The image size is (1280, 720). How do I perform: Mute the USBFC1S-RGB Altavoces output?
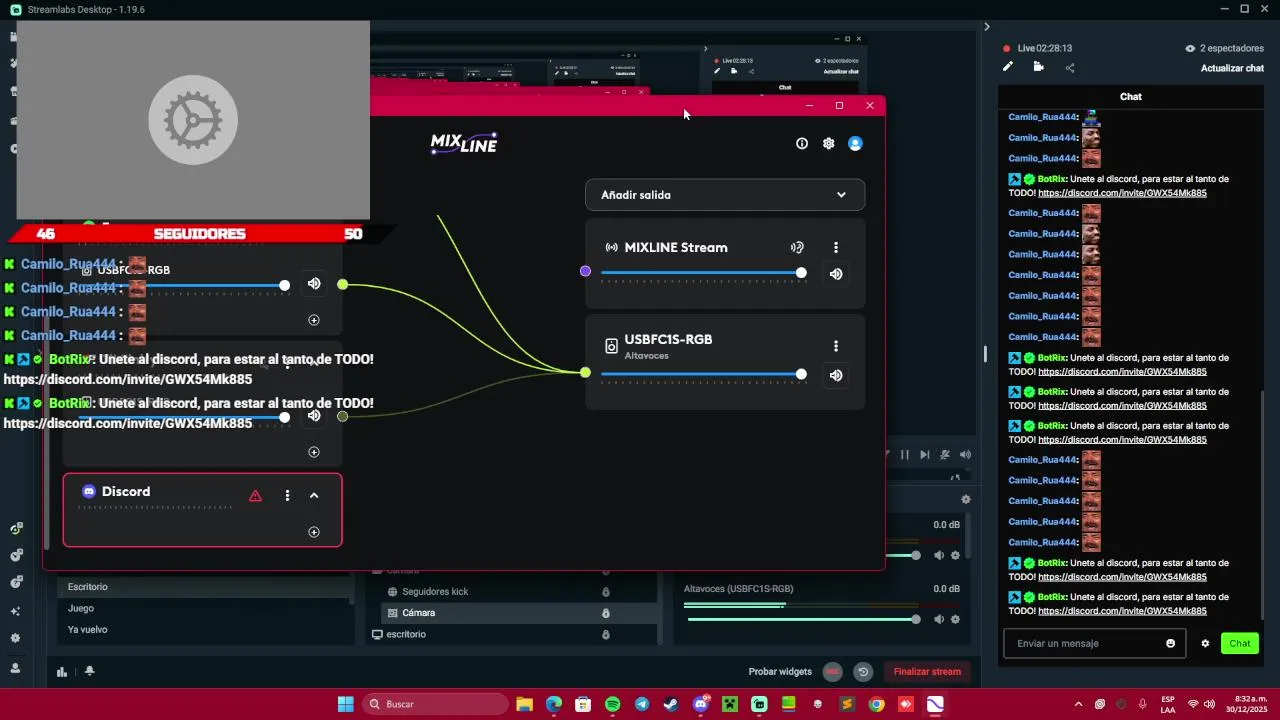tap(836, 375)
